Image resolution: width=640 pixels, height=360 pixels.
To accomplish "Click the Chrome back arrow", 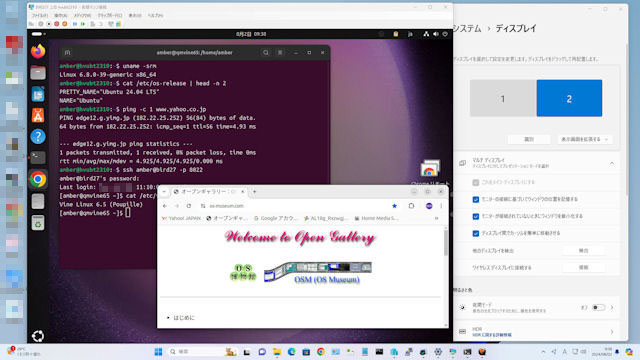I will click(x=165, y=206).
